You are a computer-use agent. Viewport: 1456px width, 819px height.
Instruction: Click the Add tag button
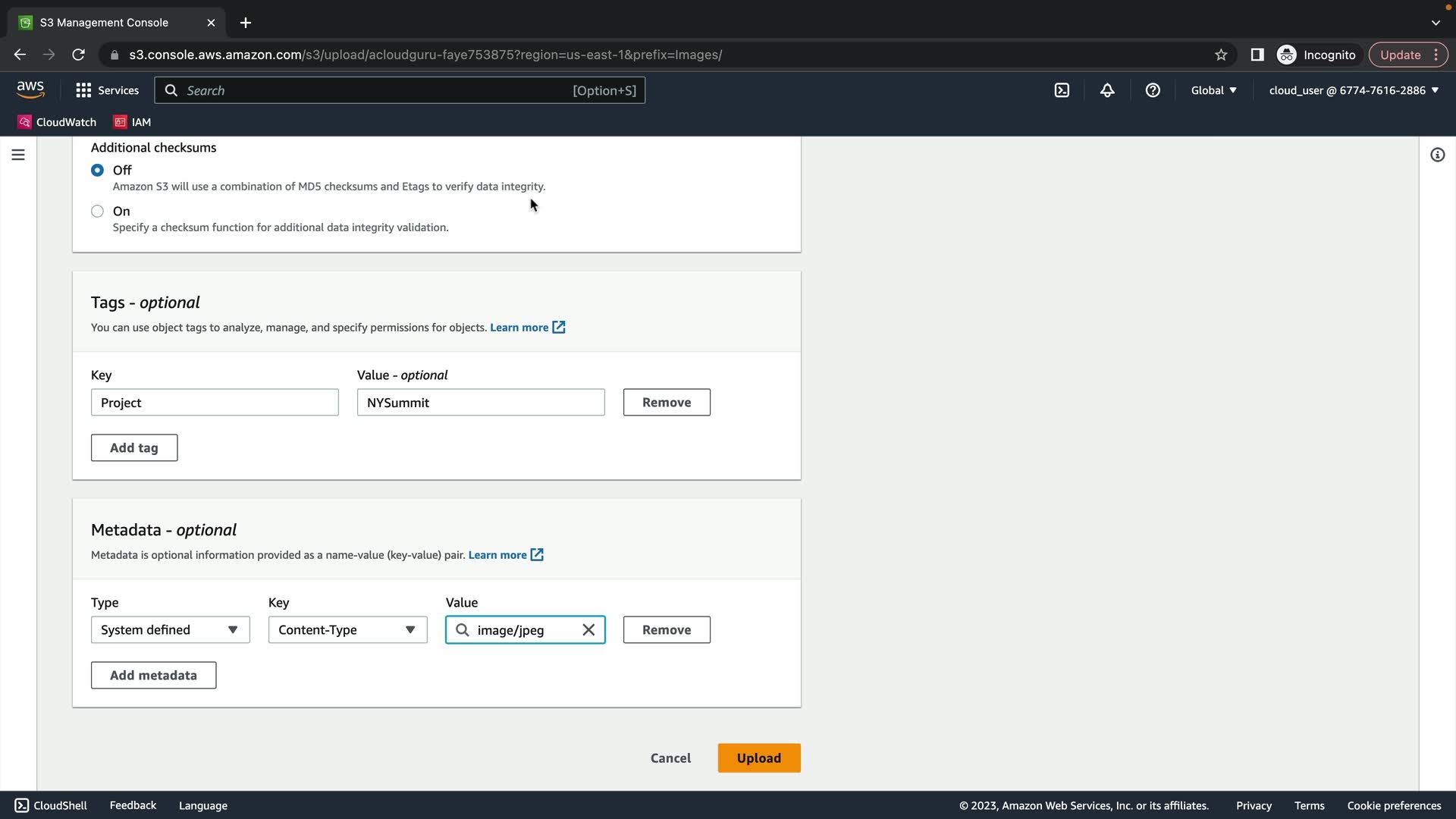pos(134,448)
